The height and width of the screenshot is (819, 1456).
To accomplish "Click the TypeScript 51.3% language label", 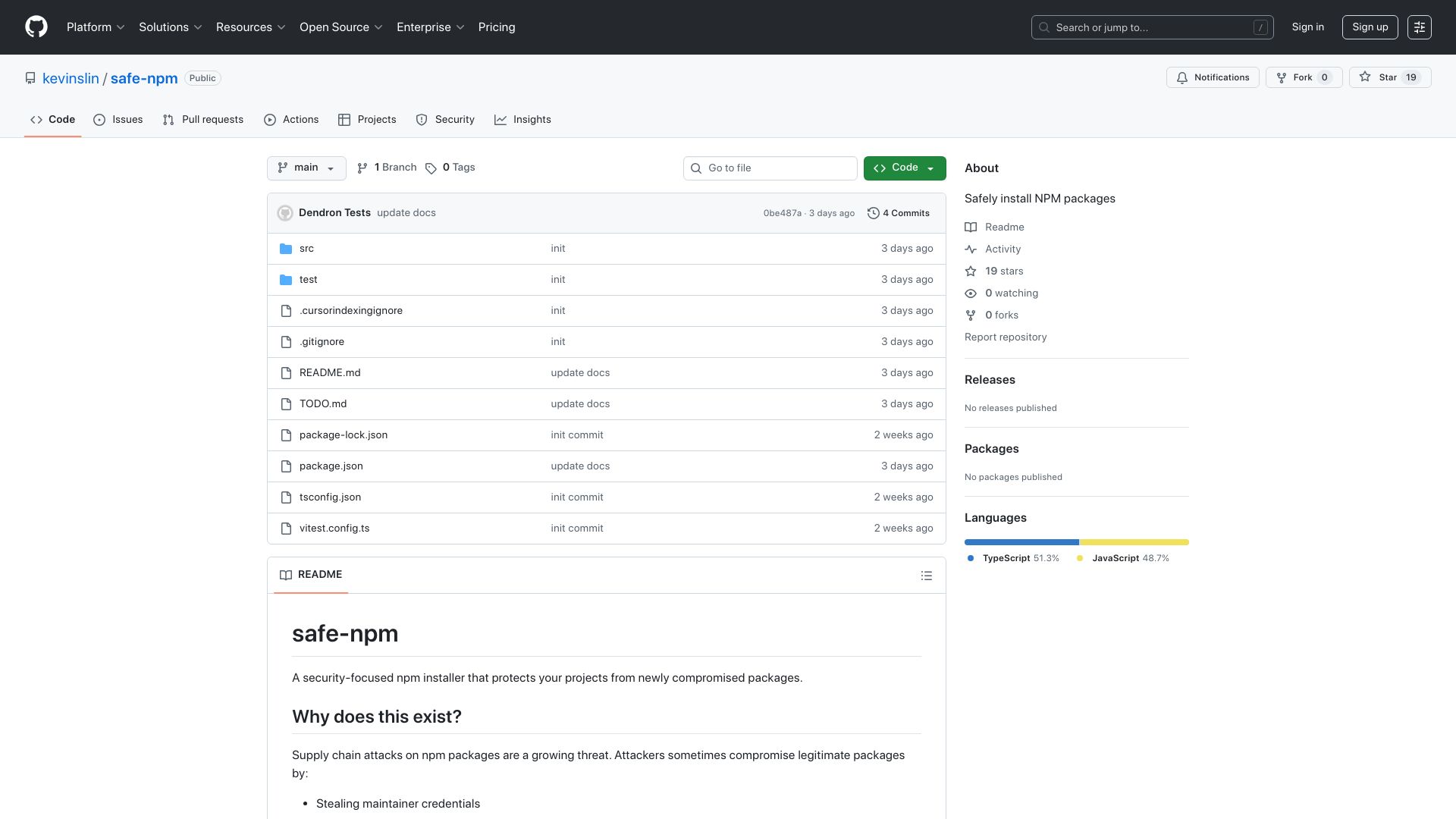I will tap(1013, 558).
